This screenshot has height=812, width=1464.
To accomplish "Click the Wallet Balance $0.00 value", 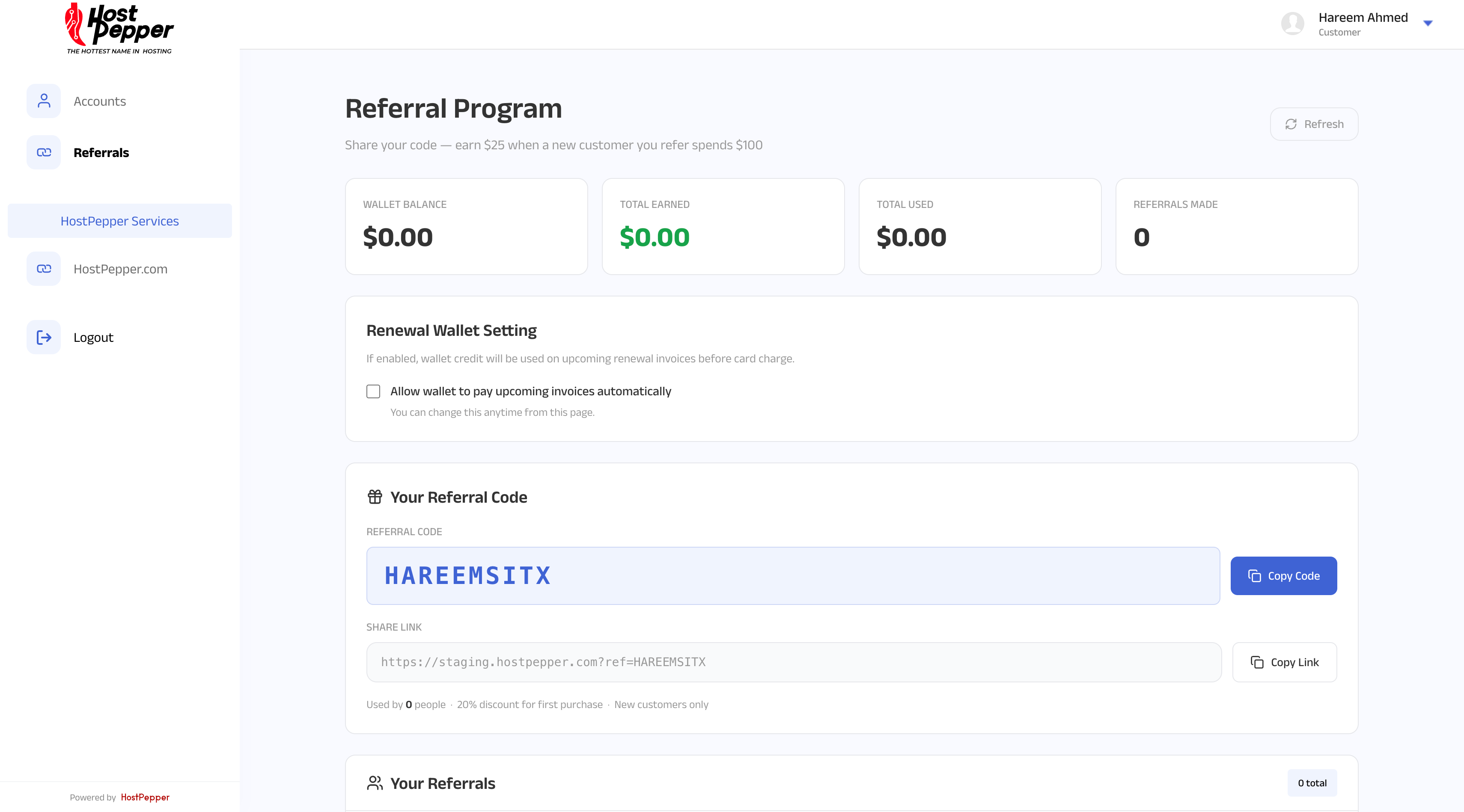I will pyautogui.click(x=398, y=237).
